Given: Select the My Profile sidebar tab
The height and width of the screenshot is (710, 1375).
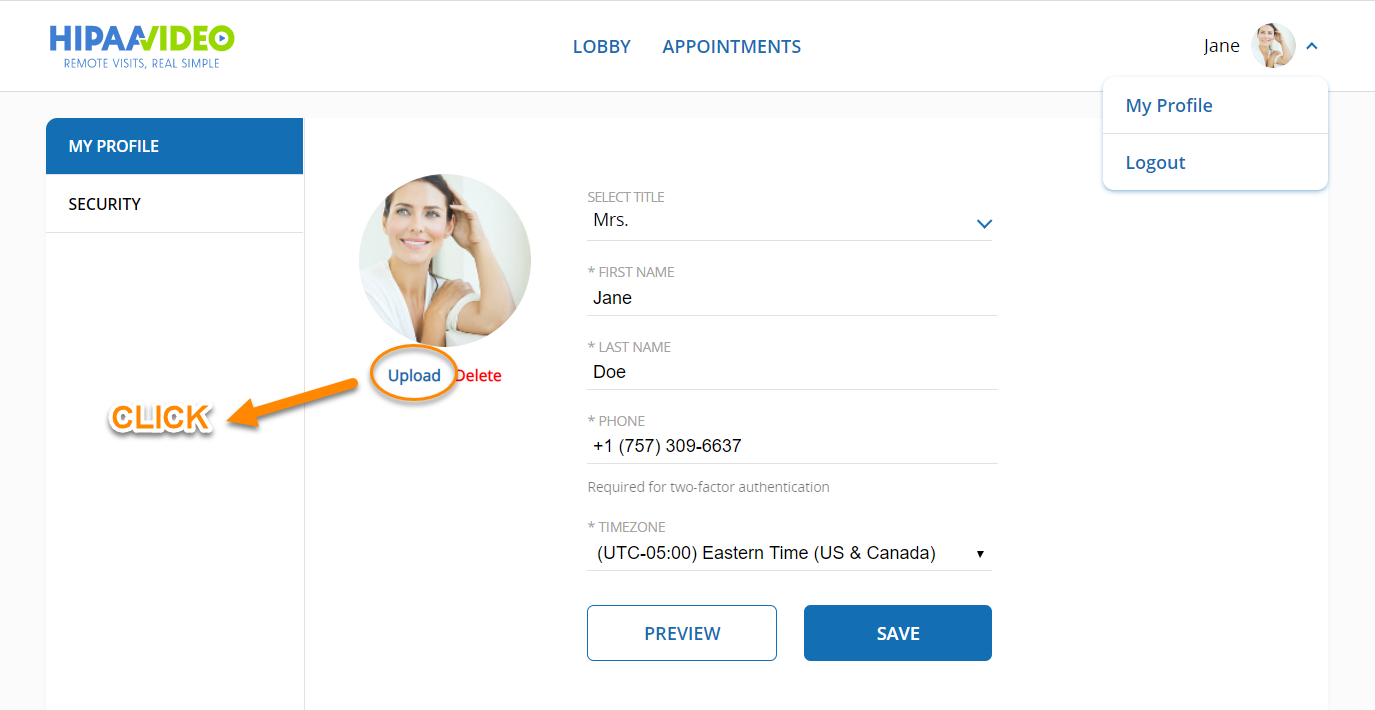Looking at the screenshot, I should coord(175,146).
